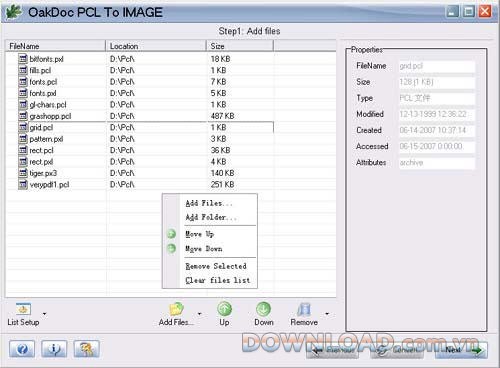Click the Size properties field
The height and width of the screenshot is (368, 500).
(437, 82)
